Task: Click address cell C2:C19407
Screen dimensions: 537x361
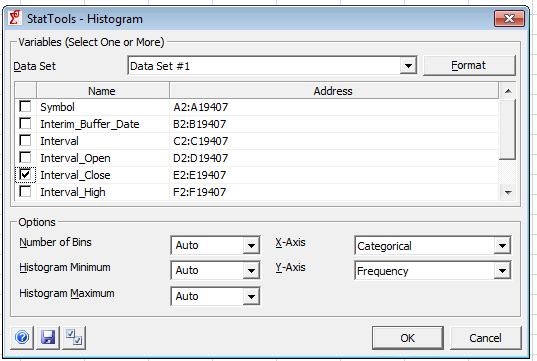Action: (x=200, y=141)
